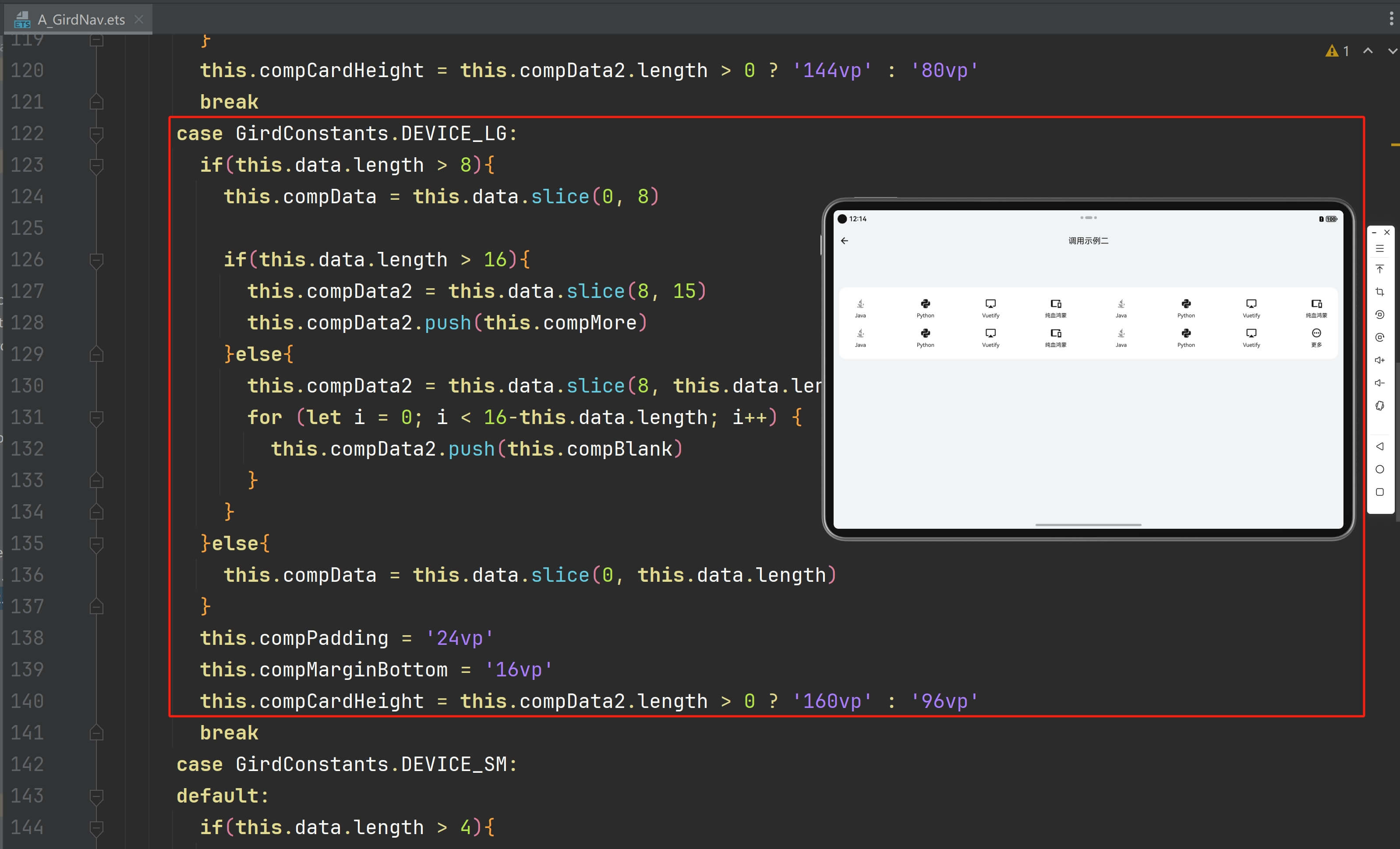
Task: Close the A_GirdNav.ets tab
Action: (x=139, y=20)
